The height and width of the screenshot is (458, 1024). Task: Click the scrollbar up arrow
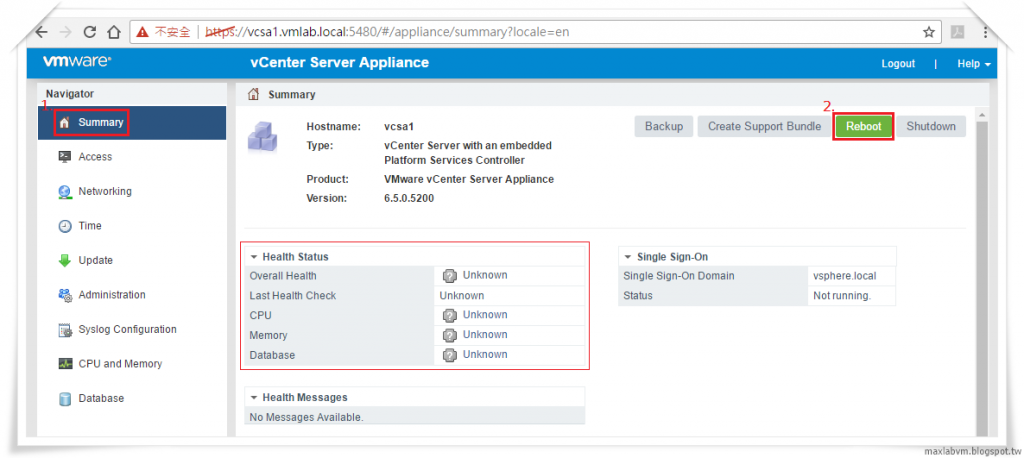coord(982,114)
